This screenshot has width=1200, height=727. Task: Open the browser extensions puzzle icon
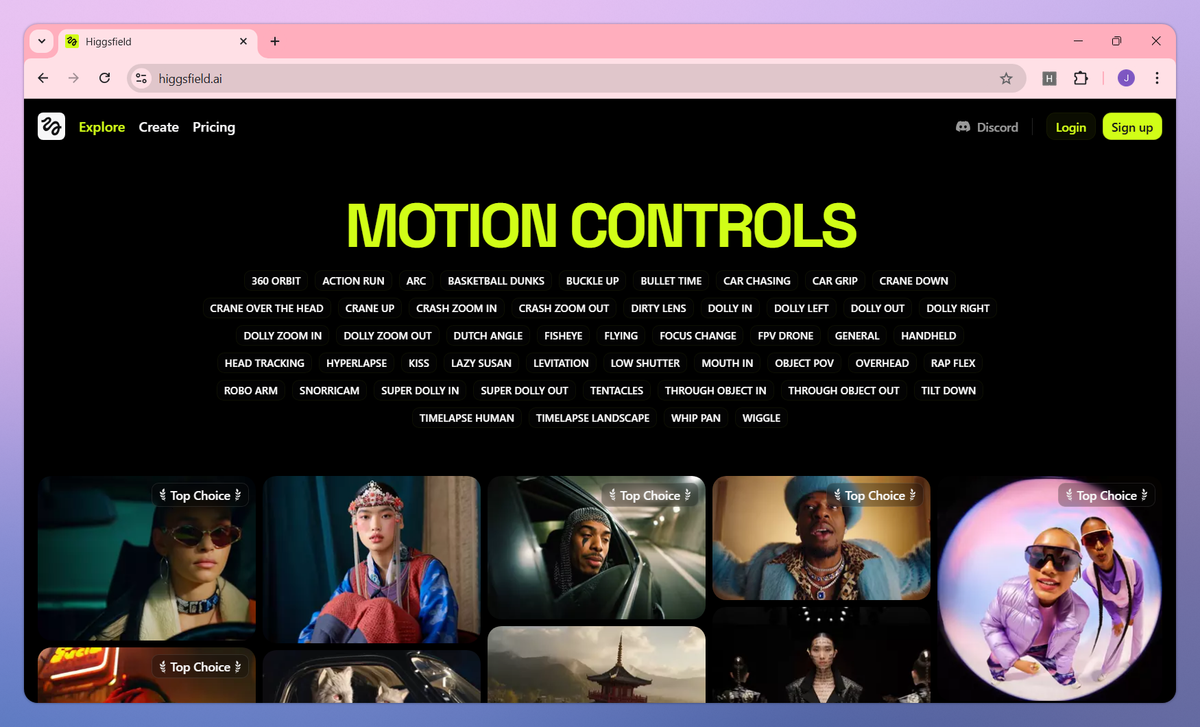(x=1083, y=77)
